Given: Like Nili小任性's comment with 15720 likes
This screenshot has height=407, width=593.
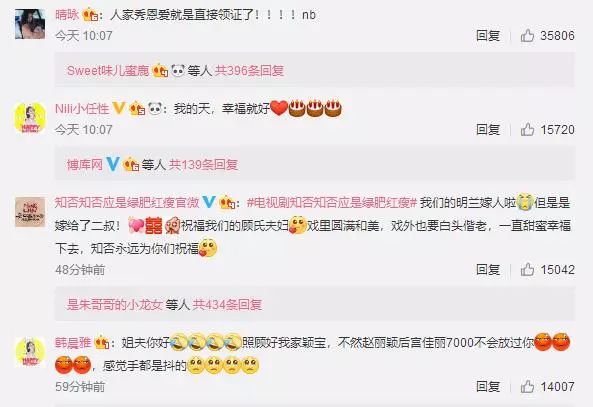Looking at the screenshot, I should pos(527,130).
